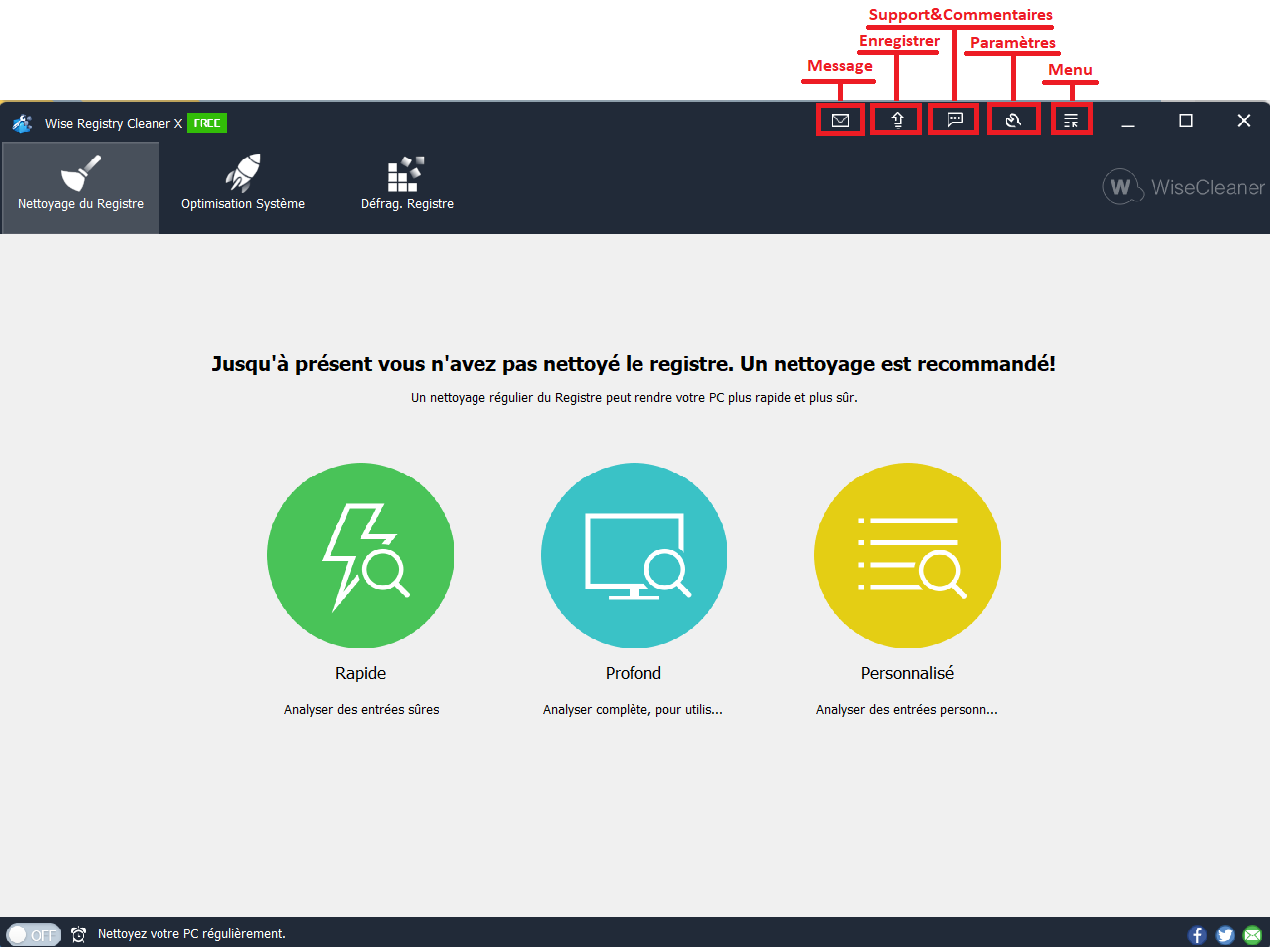The width and height of the screenshot is (1270, 952).
Task: Start the Profond scan teal monitor icon
Action: point(634,555)
